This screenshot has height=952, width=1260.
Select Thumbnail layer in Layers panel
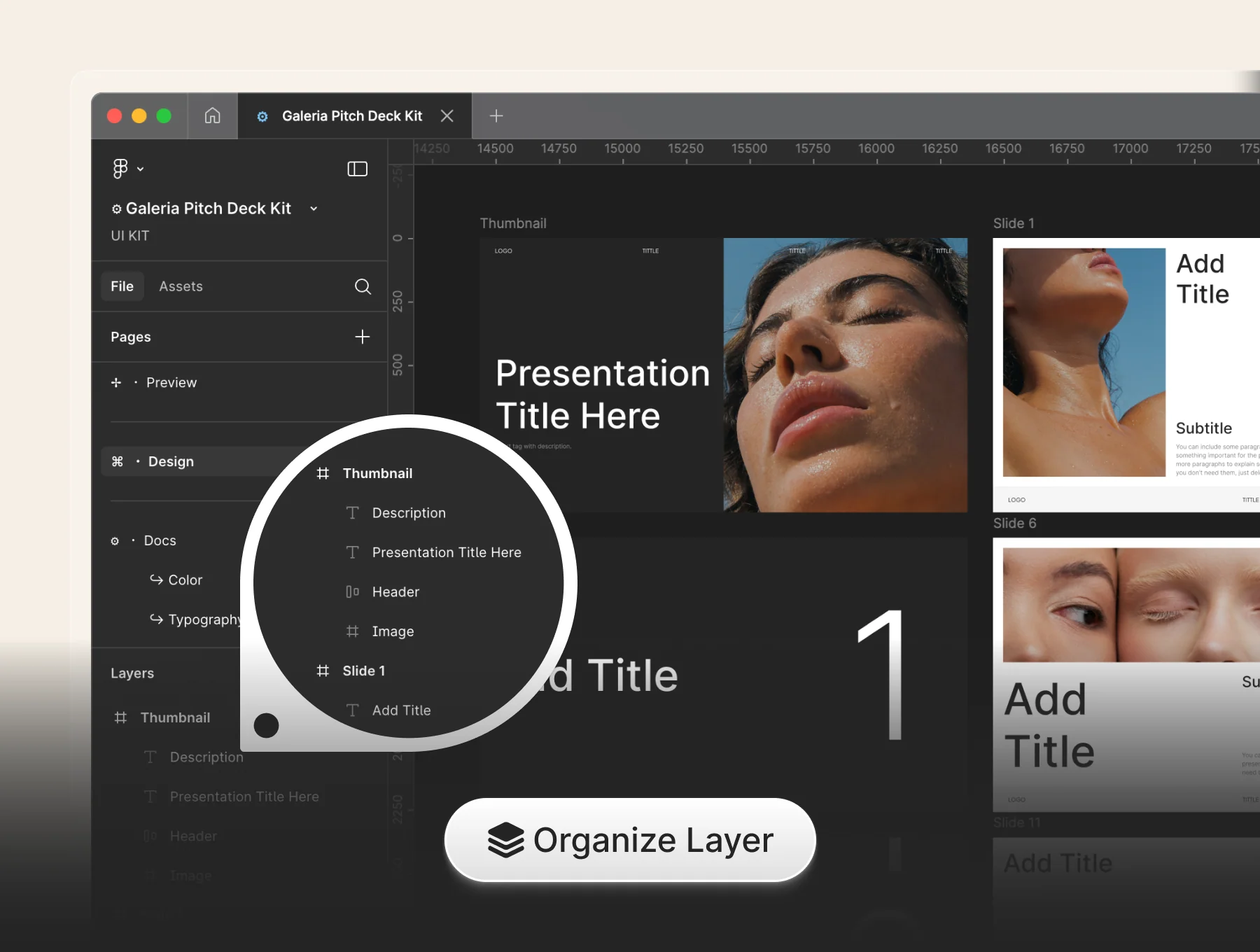coord(175,717)
